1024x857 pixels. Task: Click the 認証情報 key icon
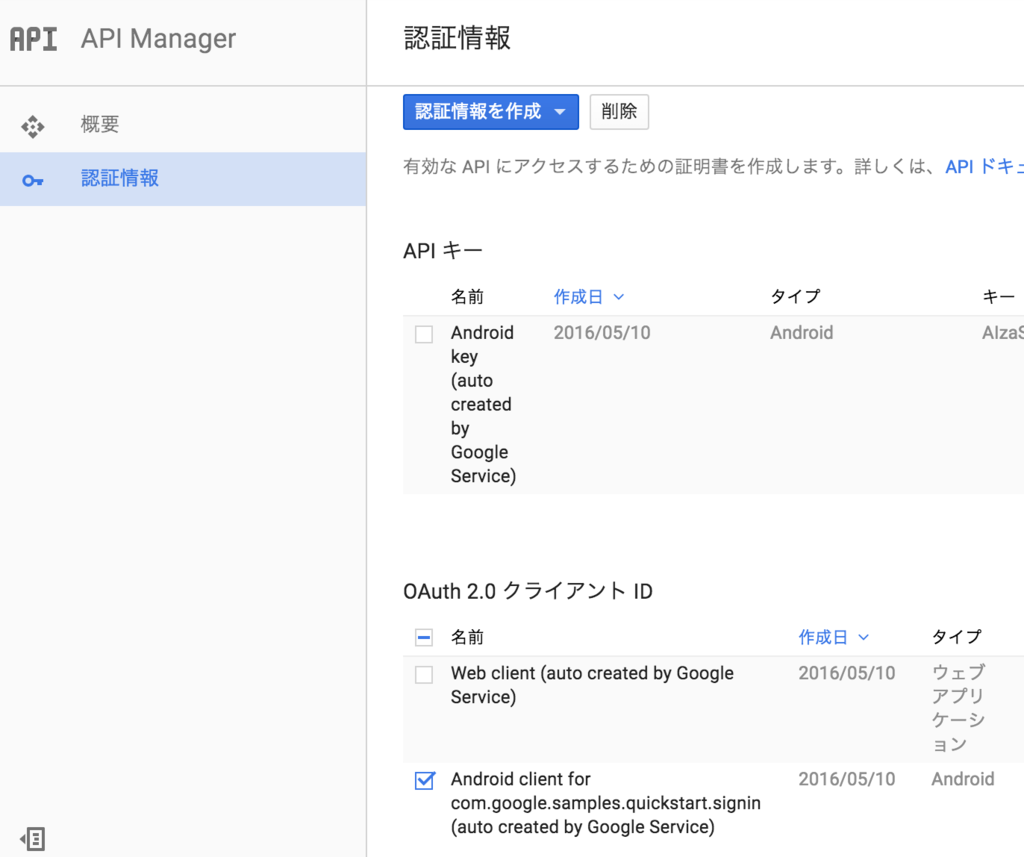pyautogui.click(x=33, y=180)
